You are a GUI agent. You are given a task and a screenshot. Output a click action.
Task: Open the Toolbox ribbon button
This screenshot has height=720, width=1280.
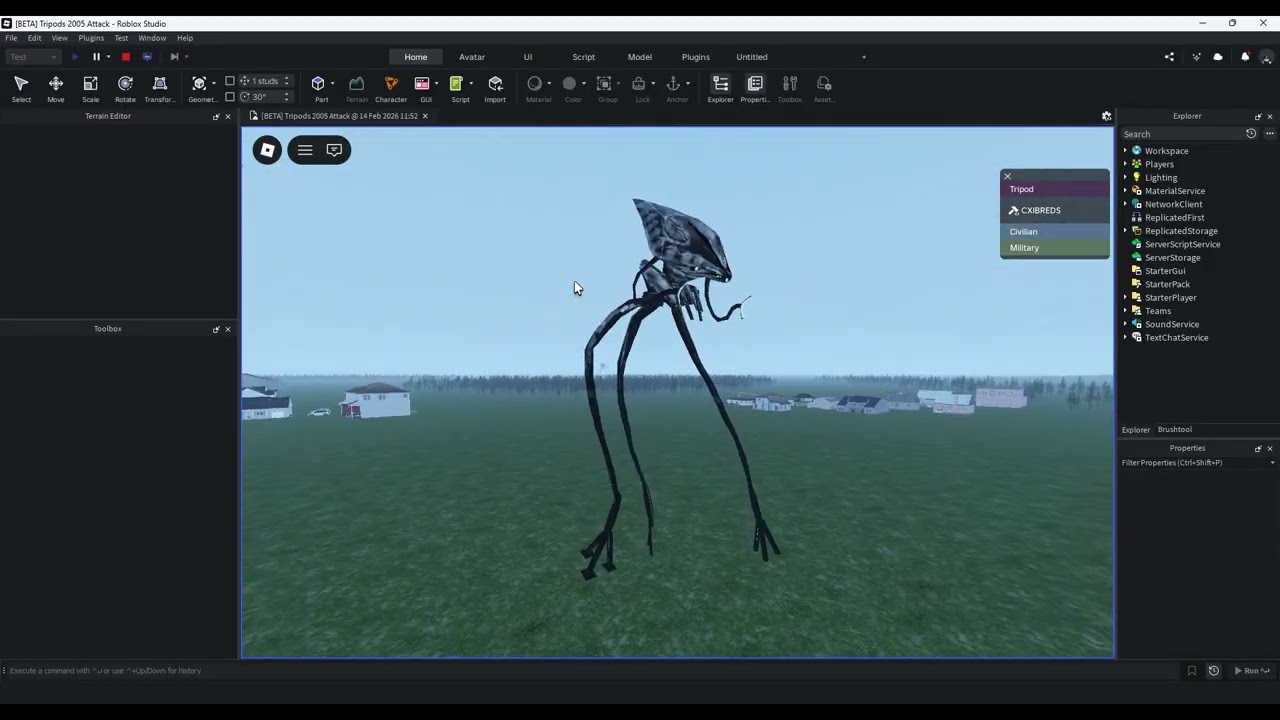pos(790,88)
